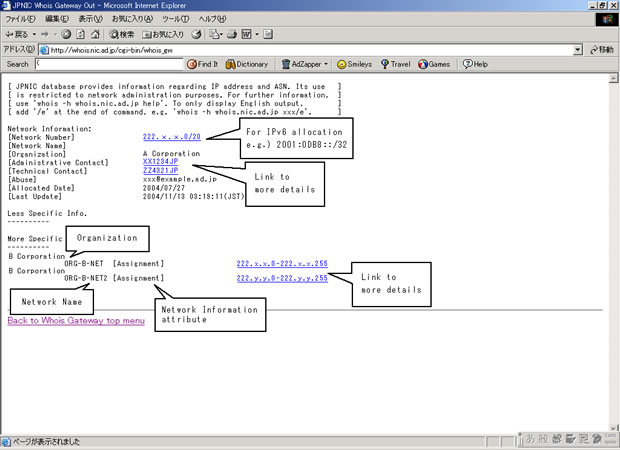Click the vertical scrollbar up arrow
Viewport: 620px width, 450px height.
[x=613, y=79]
